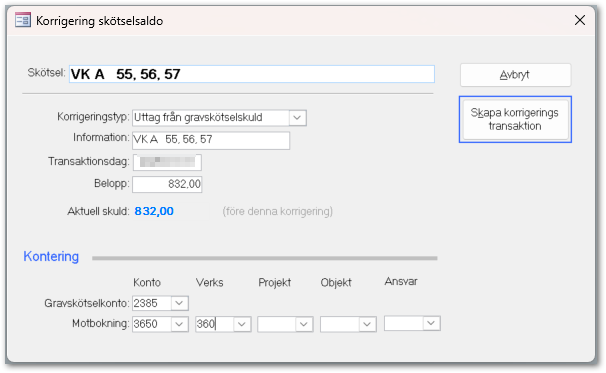Close the Korrigering skötselsaldo dialog
606x373 pixels.
click(579, 20)
